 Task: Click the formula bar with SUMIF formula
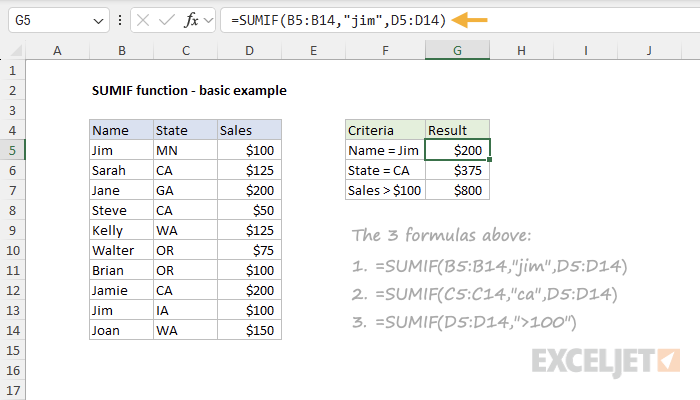click(x=460, y=20)
